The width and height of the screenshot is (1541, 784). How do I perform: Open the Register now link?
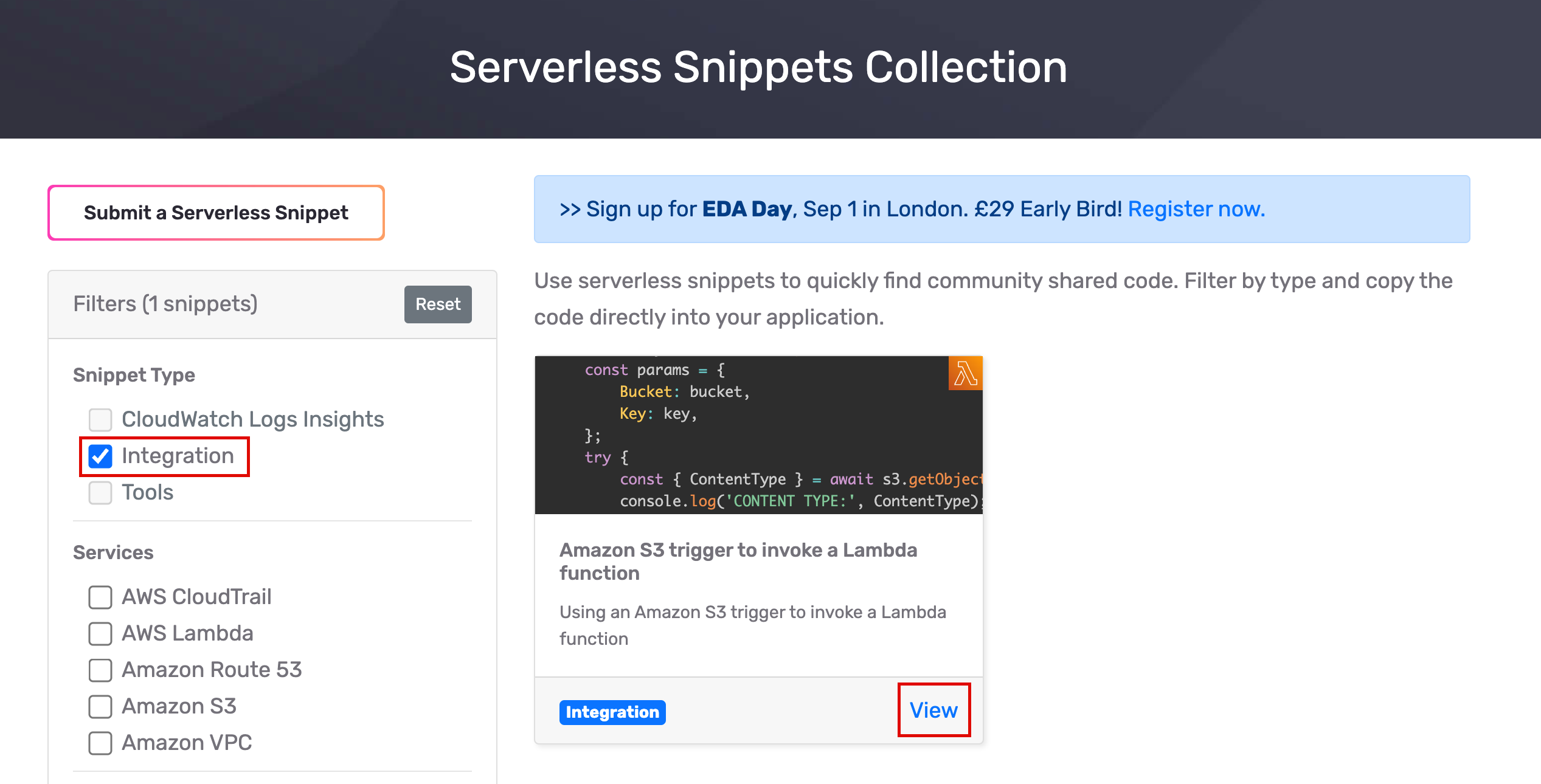[1196, 209]
